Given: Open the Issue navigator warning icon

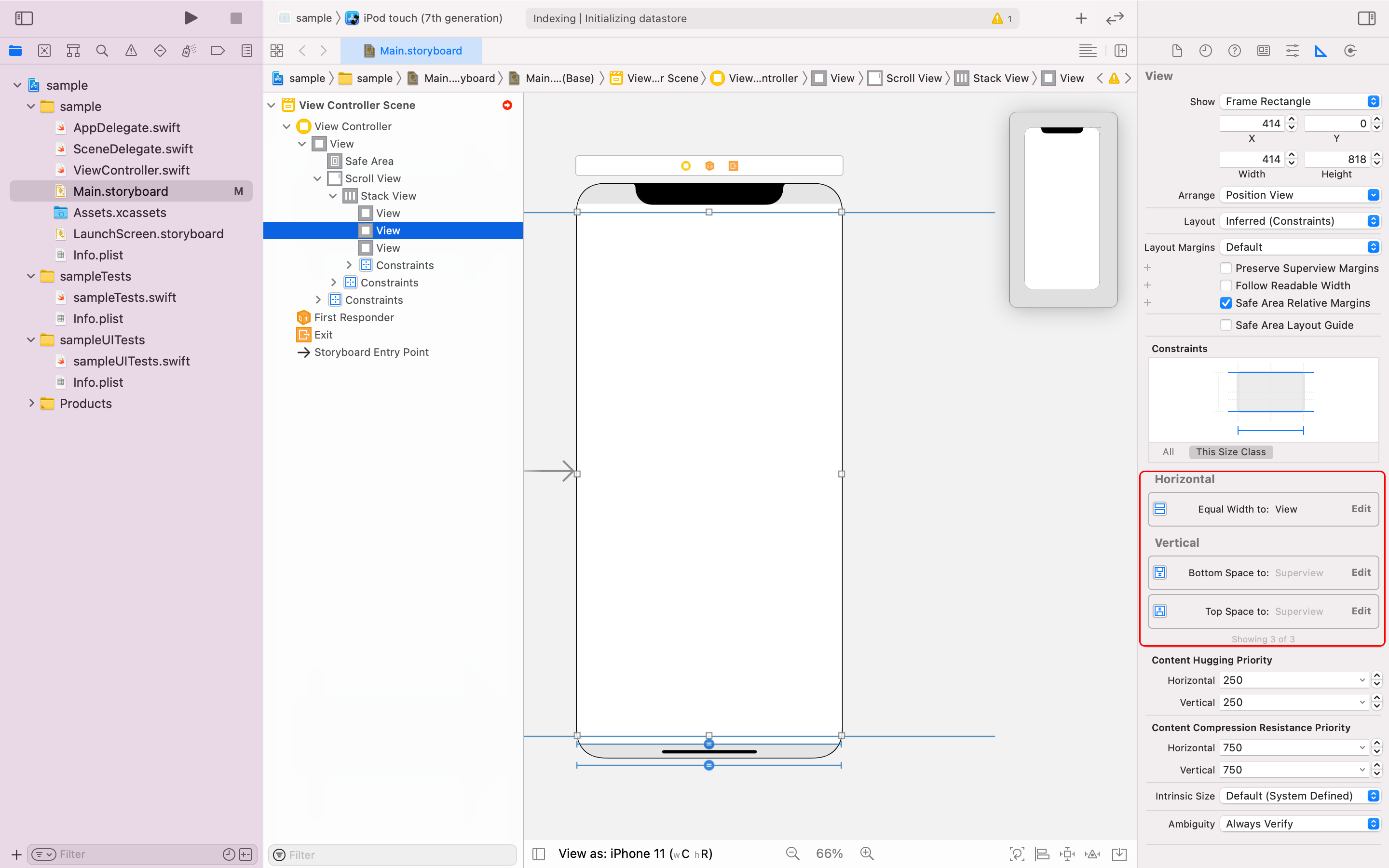Looking at the screenshot, I should pyautogui.click(x=131, y=51).
